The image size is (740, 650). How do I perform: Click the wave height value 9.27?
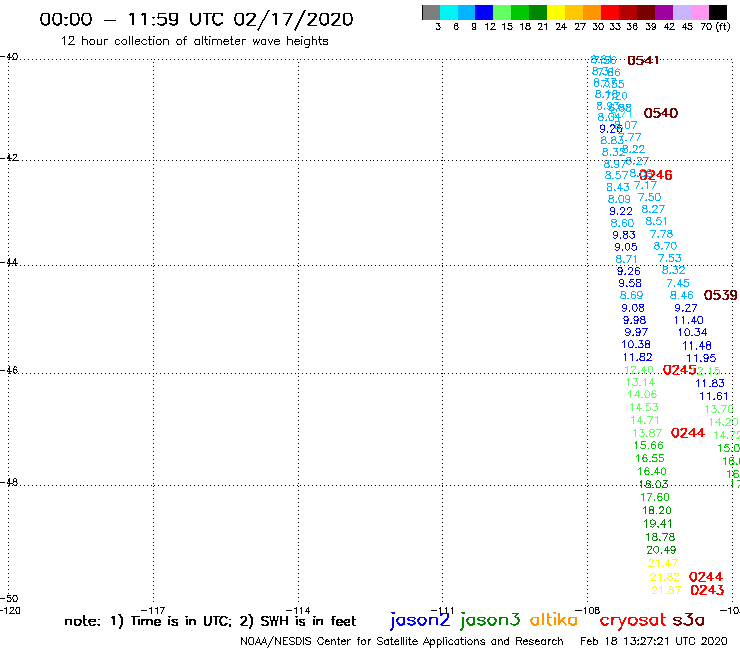686,308
